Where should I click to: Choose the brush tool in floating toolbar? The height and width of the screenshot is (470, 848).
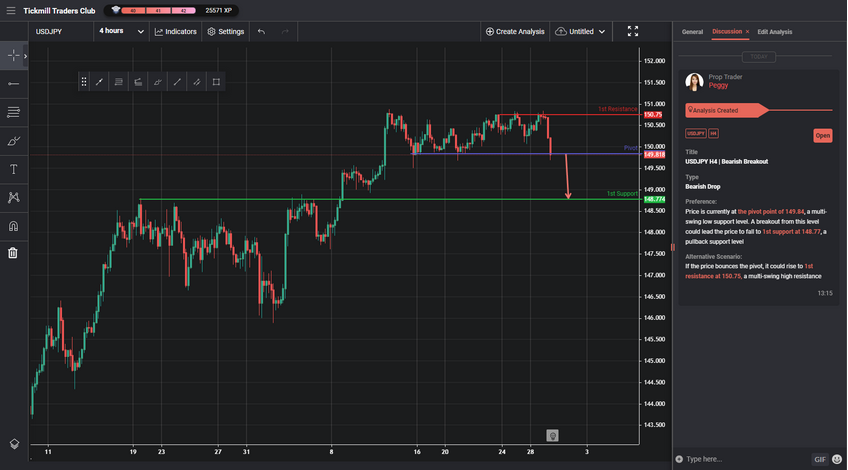(x=157, y=82)
